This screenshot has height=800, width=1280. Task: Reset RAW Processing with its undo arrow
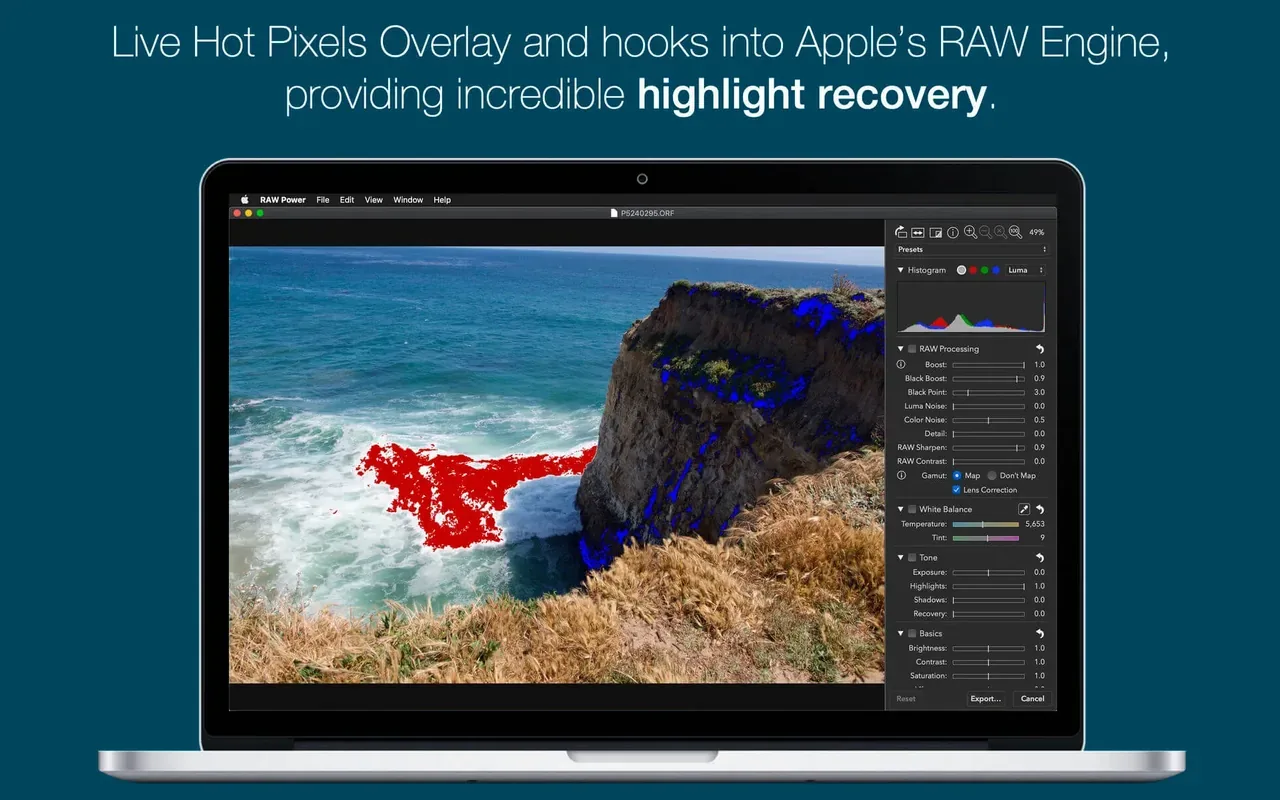point(1039,349)
